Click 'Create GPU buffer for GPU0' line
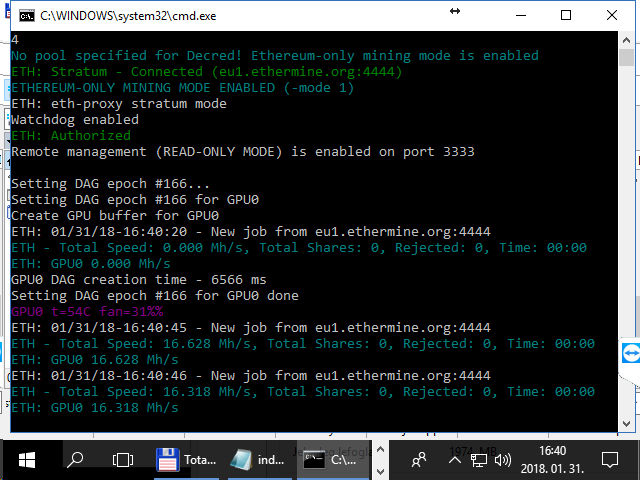Viewport: 640px width, 480px height. pyautogui.click(x=115, y=216)
